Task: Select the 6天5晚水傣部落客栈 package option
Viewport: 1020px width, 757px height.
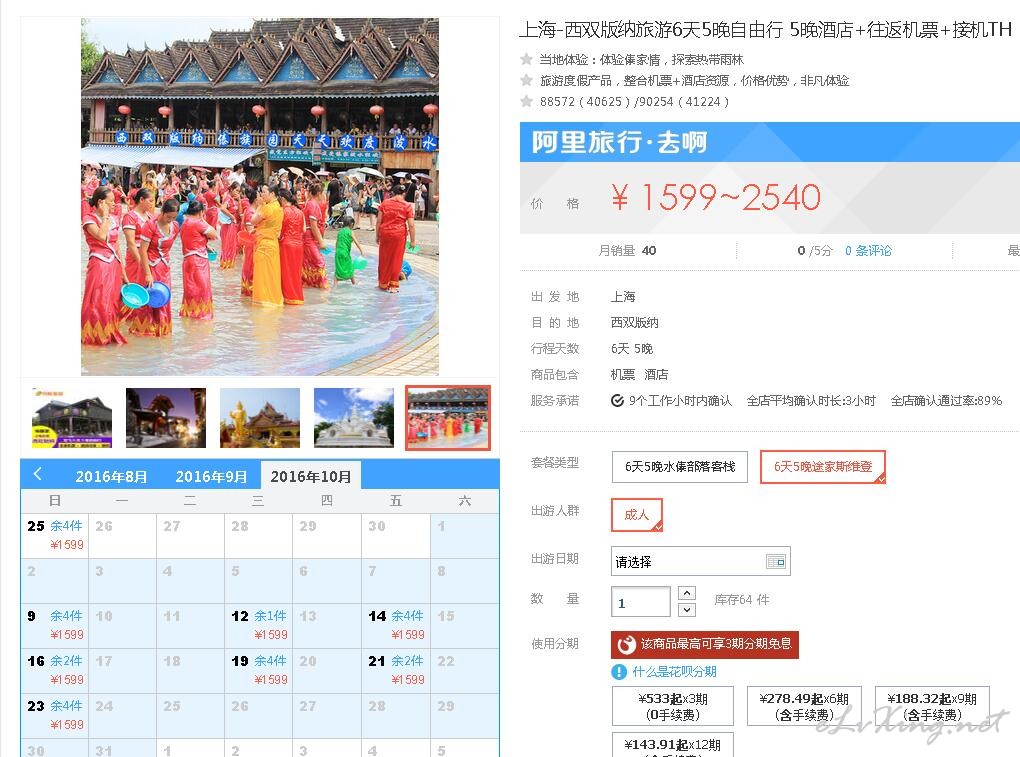Action: click(x=680, y=466)
